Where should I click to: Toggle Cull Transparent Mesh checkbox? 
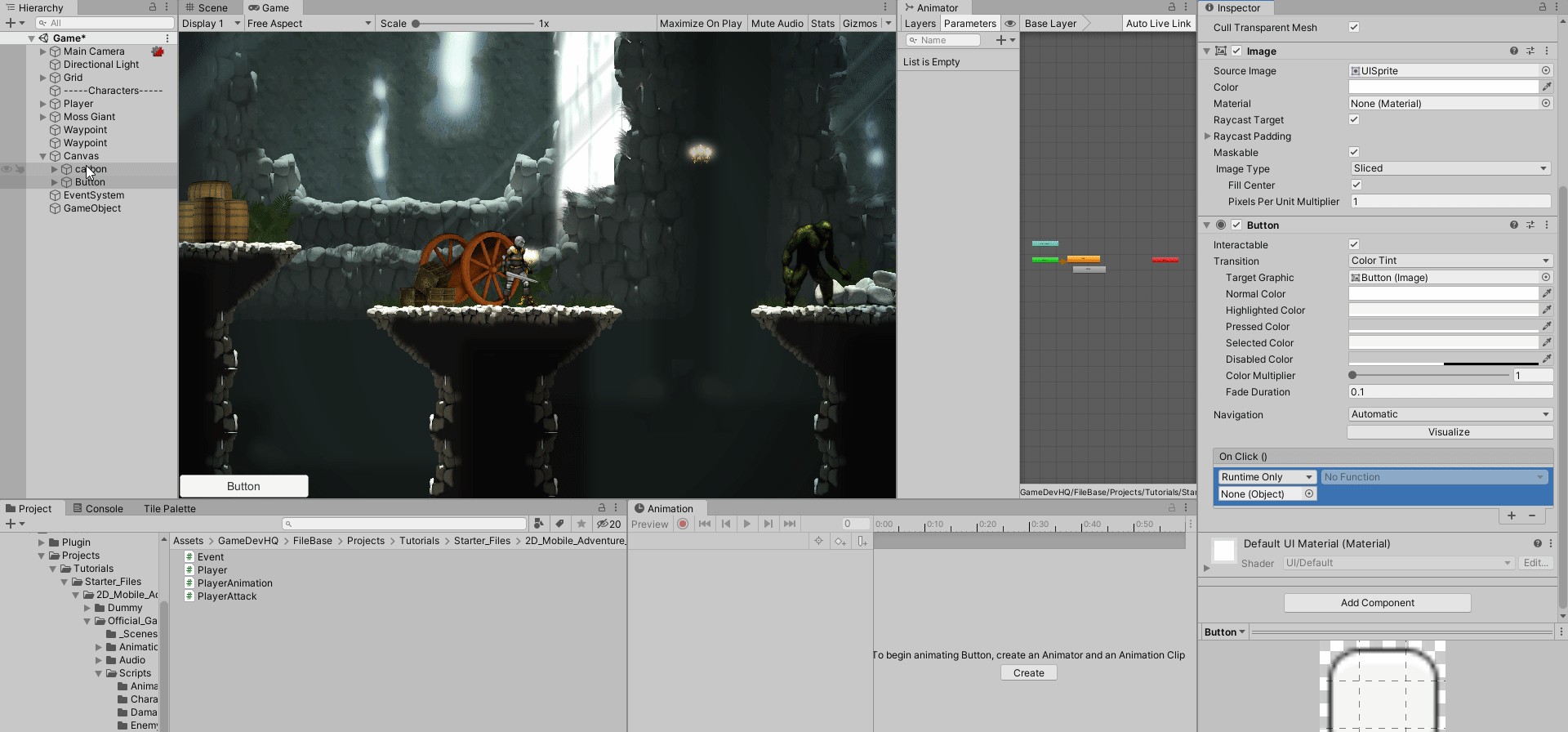(1354, 27)
